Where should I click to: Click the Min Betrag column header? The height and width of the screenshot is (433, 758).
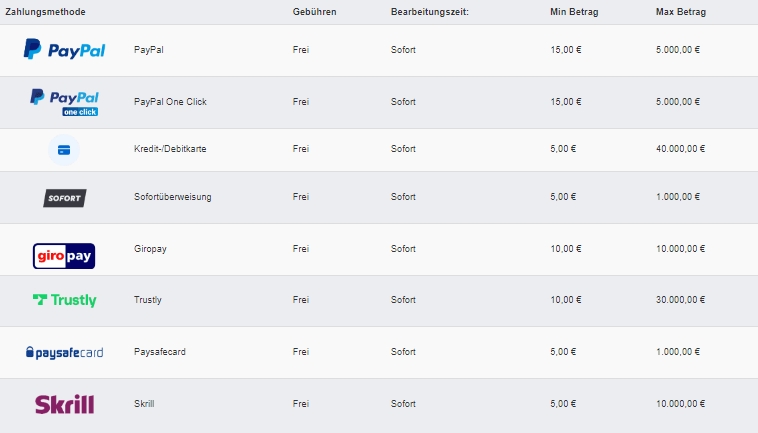[x=574, y=12]
